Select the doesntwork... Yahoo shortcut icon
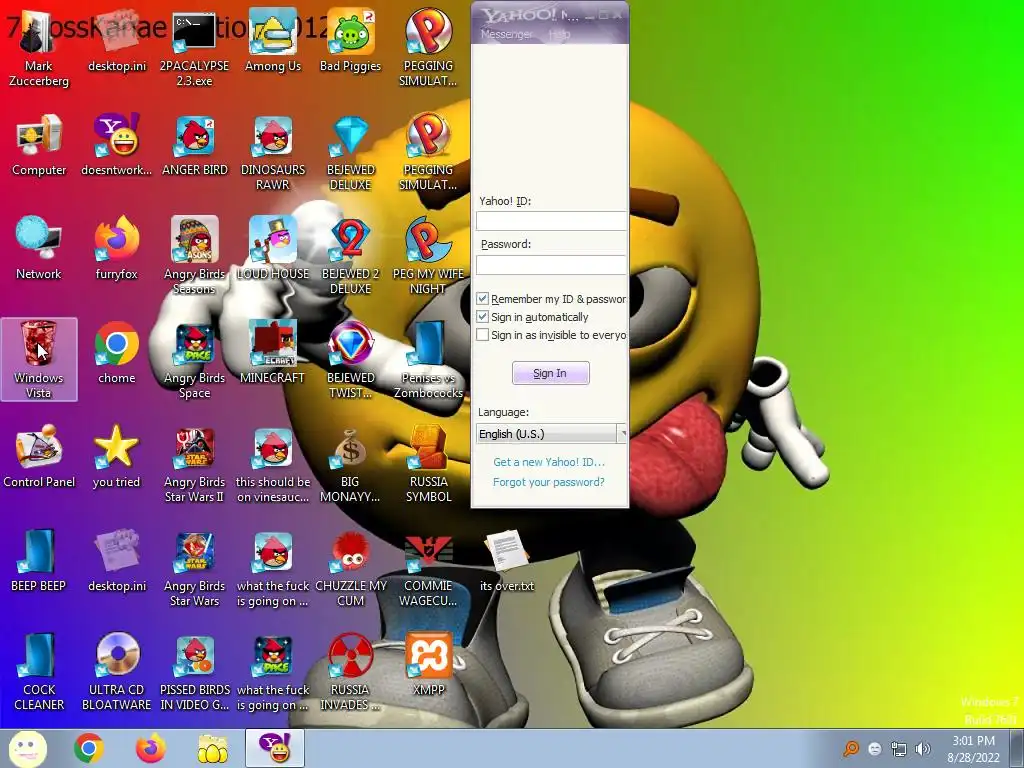This screenshot has width=1024, height=768. 117,145
